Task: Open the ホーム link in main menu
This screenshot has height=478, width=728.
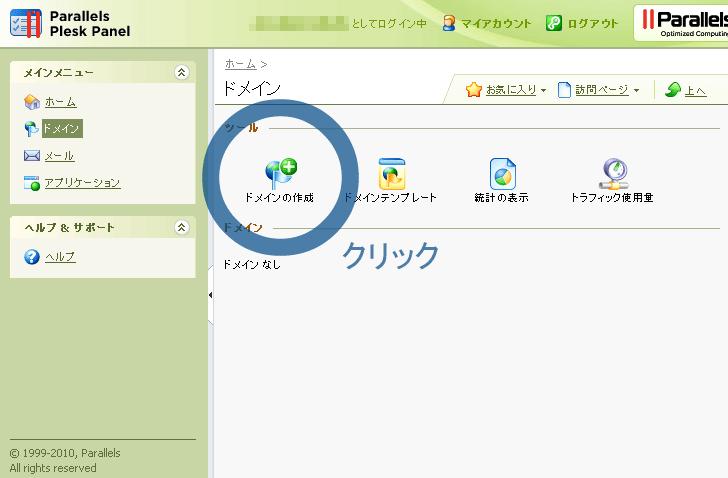Action: [60, 102]
